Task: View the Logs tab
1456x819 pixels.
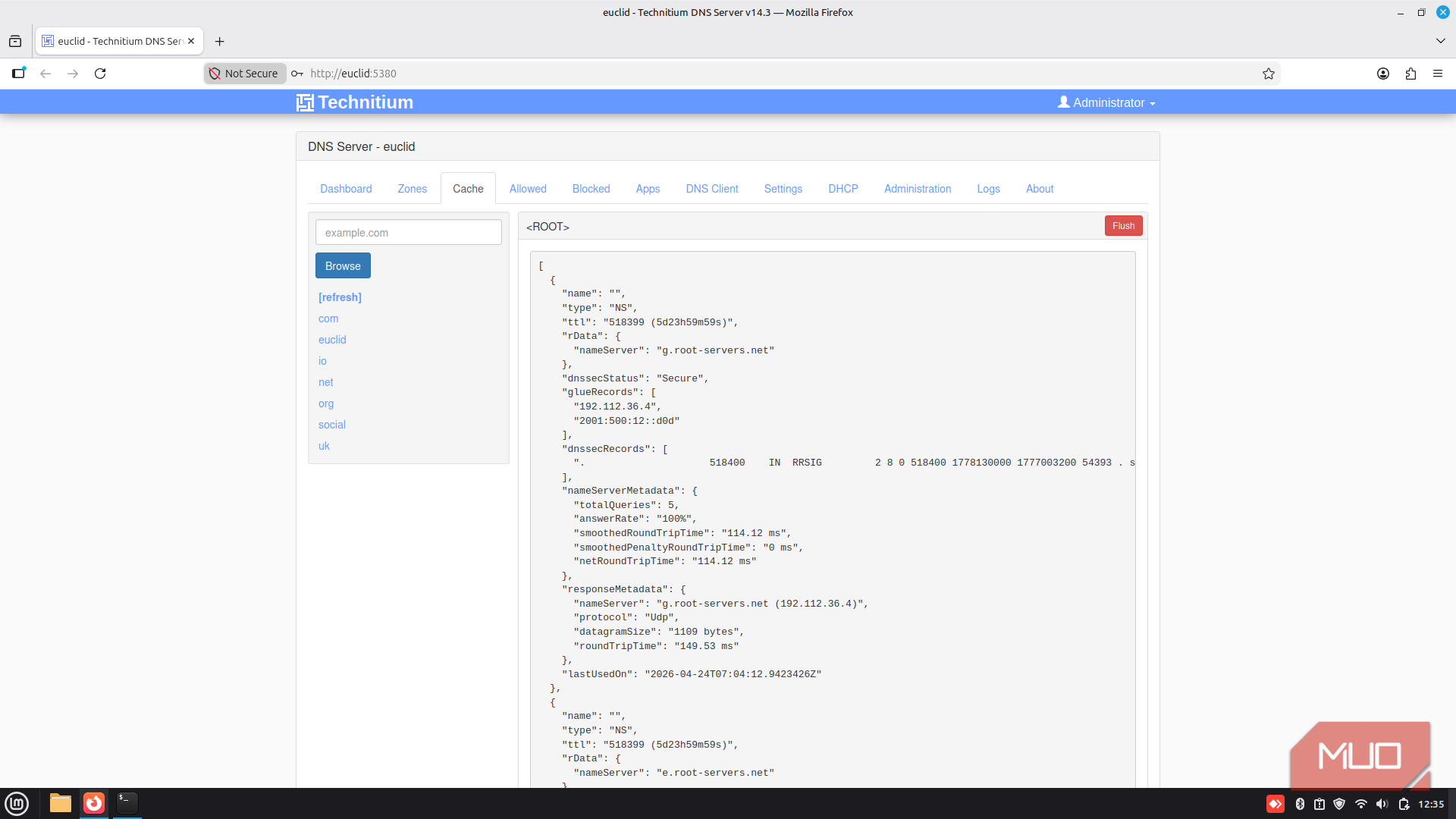Action: tap(988, 189)
